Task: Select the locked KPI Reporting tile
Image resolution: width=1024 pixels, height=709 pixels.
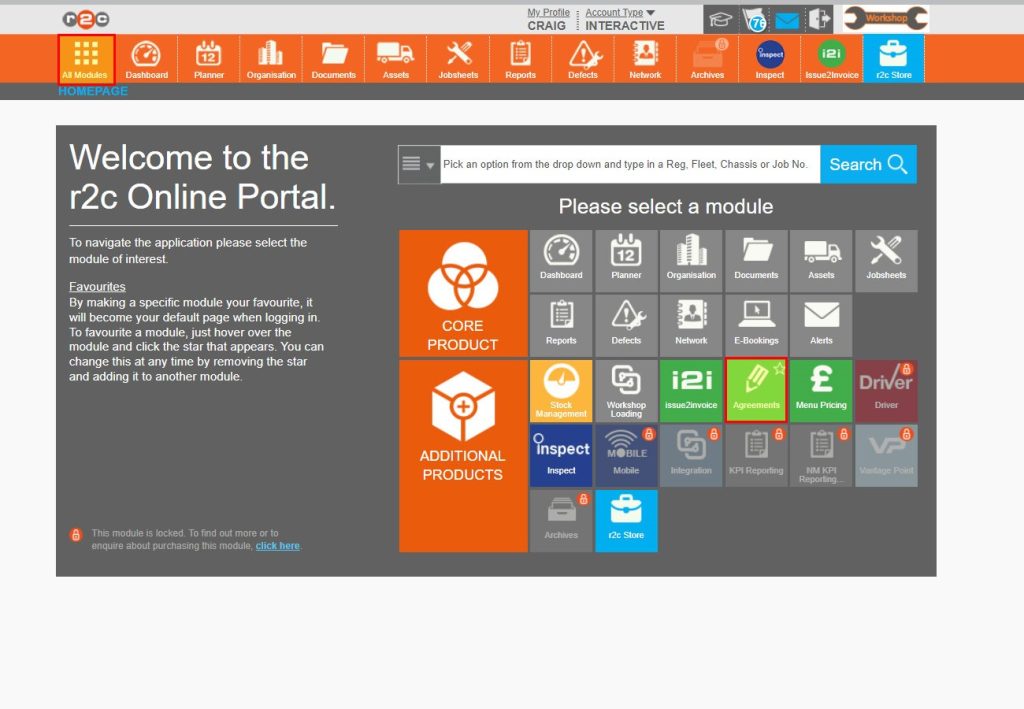Action: pyautogui.click(x=756, y=456)
